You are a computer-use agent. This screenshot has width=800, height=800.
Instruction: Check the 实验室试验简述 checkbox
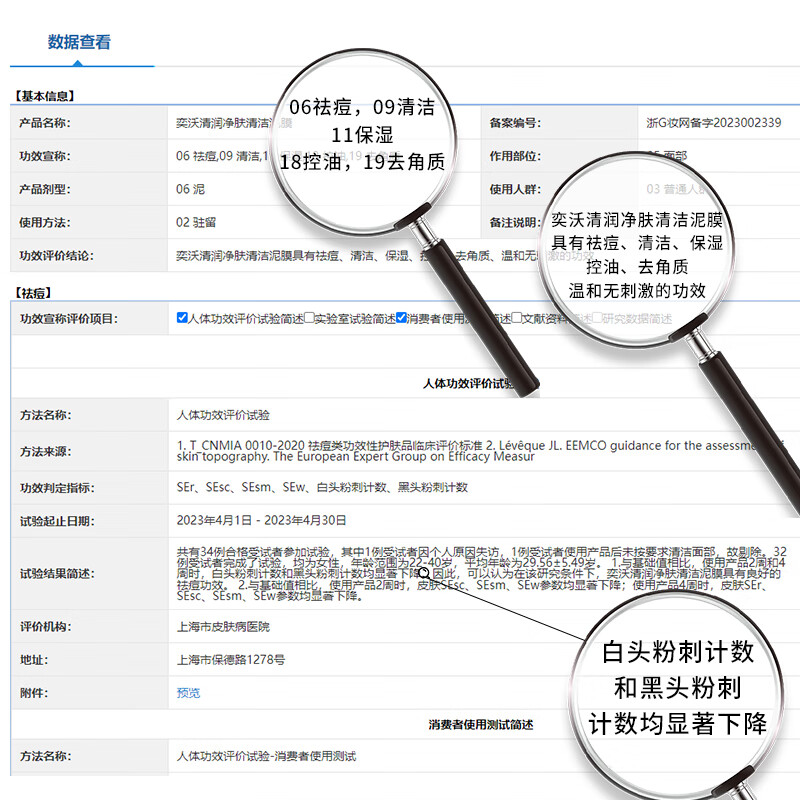pos(309,318)
